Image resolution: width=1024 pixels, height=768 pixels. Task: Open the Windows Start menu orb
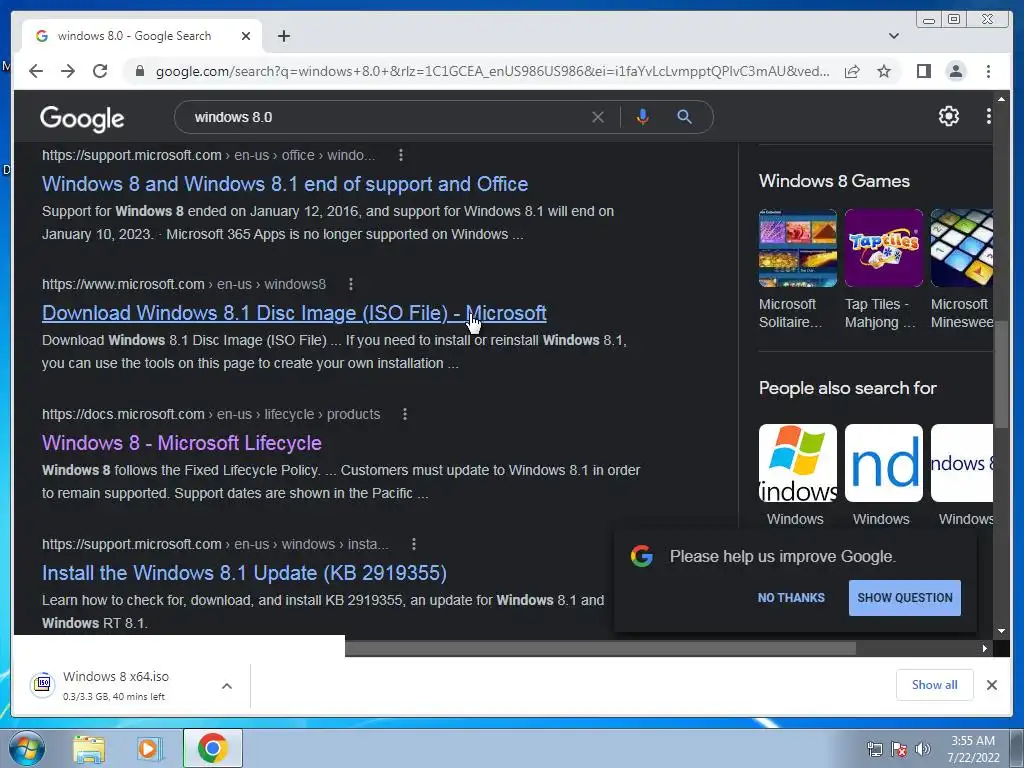(27, 748)
